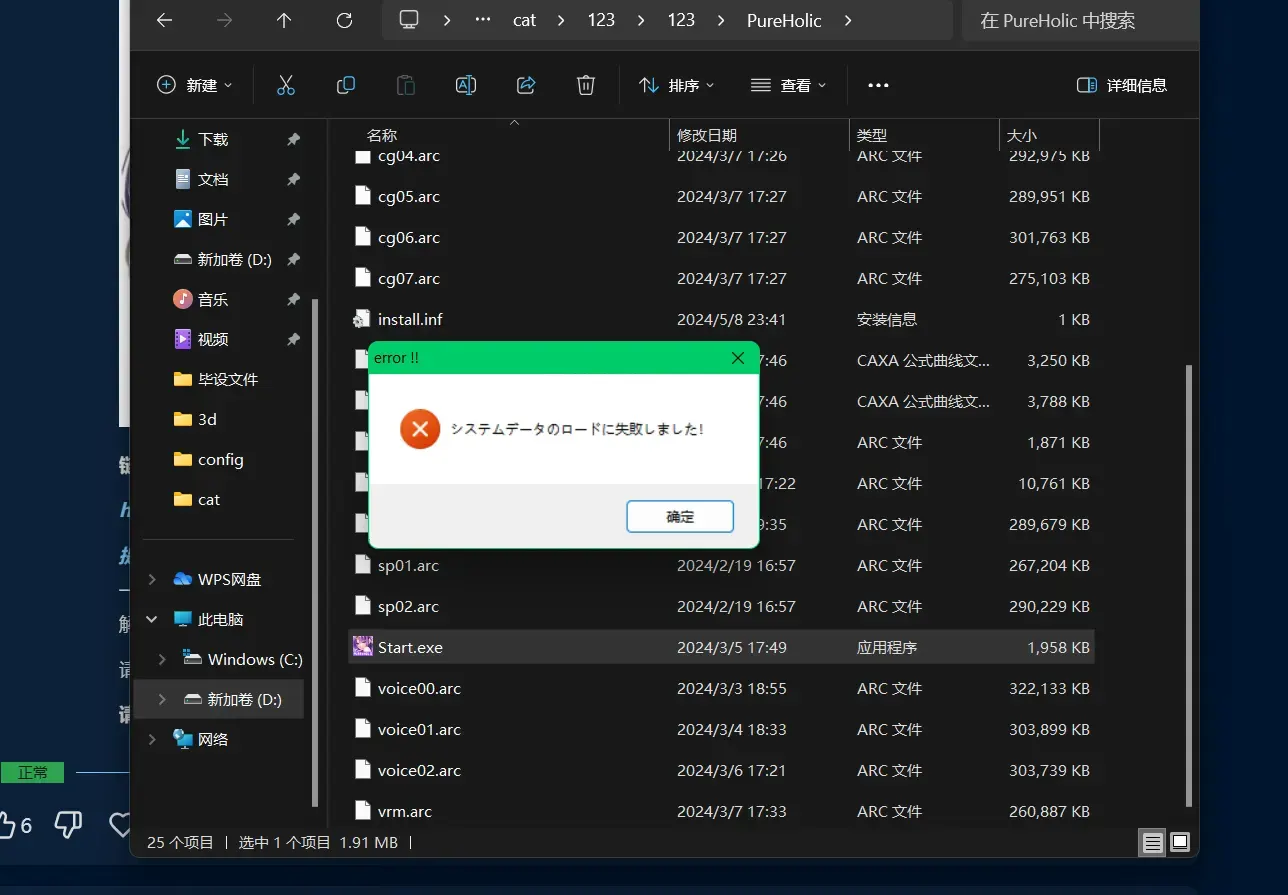Expand chevron after PureHolic in address bar
Screen dimensions: 1288x895
click(848, 20)
